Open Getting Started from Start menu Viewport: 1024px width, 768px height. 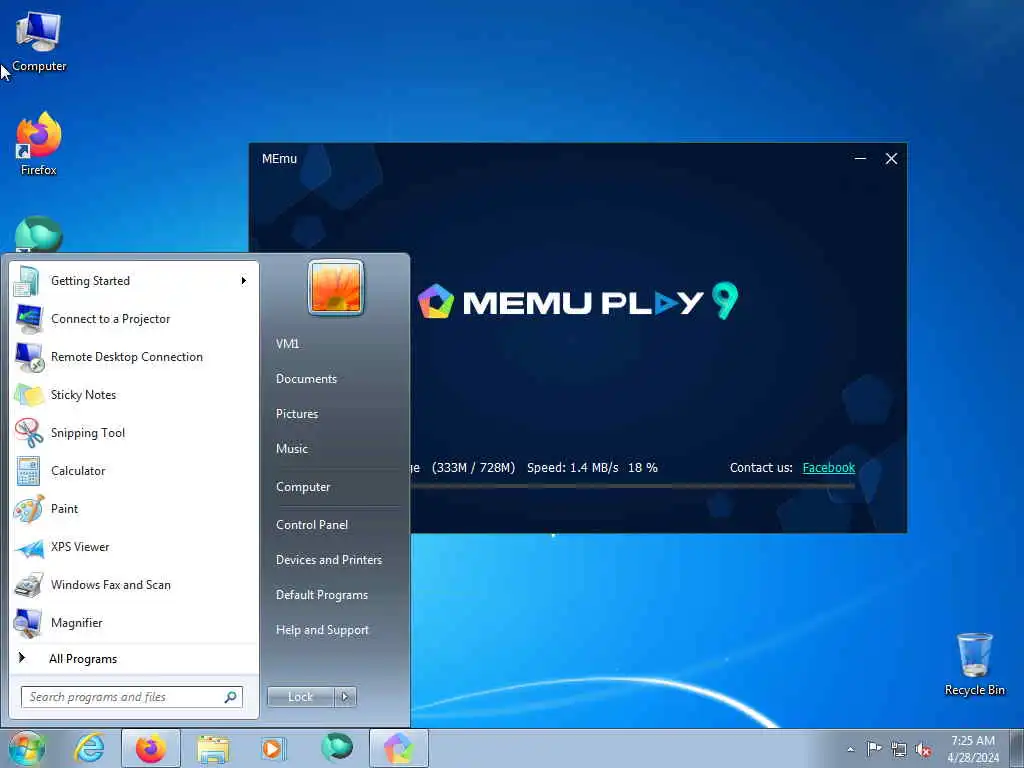(x=134, y=281)
